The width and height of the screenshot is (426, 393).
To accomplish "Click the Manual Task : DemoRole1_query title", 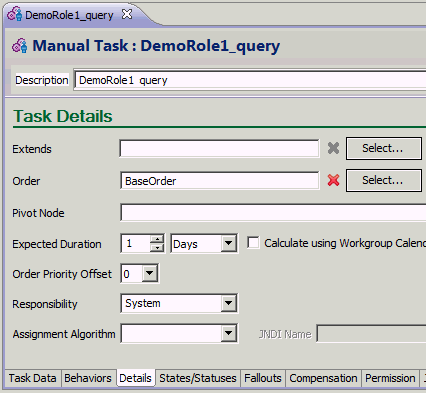I will click(156, 46).
